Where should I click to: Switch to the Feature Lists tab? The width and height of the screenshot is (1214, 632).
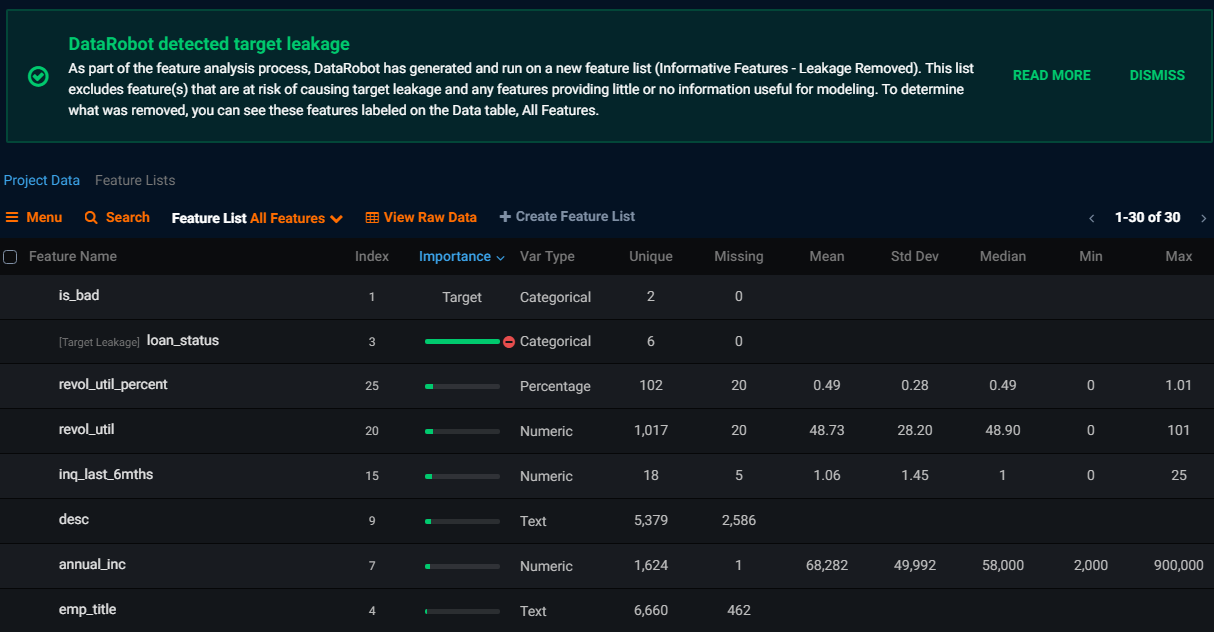pos(135,181)
